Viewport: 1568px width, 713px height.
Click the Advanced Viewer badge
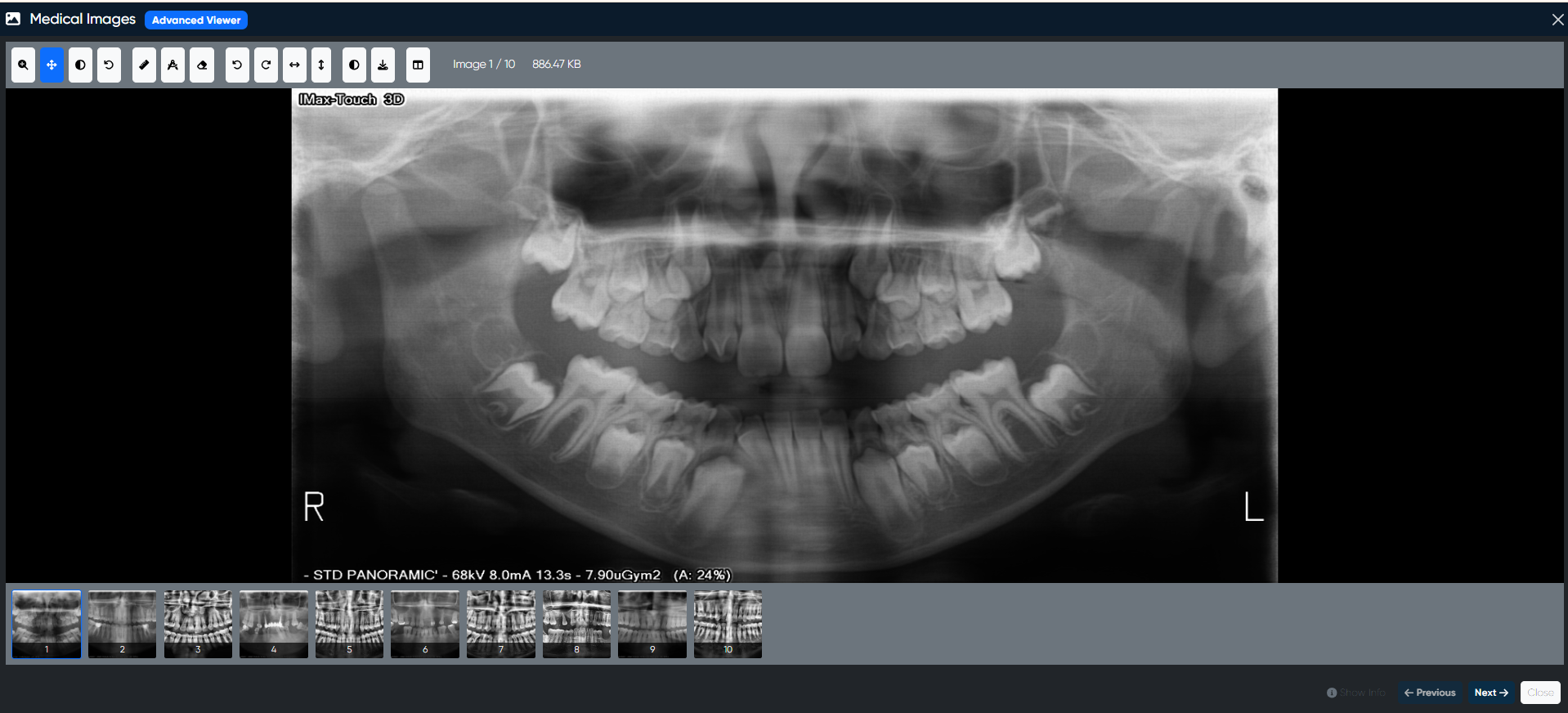[196, 20]
